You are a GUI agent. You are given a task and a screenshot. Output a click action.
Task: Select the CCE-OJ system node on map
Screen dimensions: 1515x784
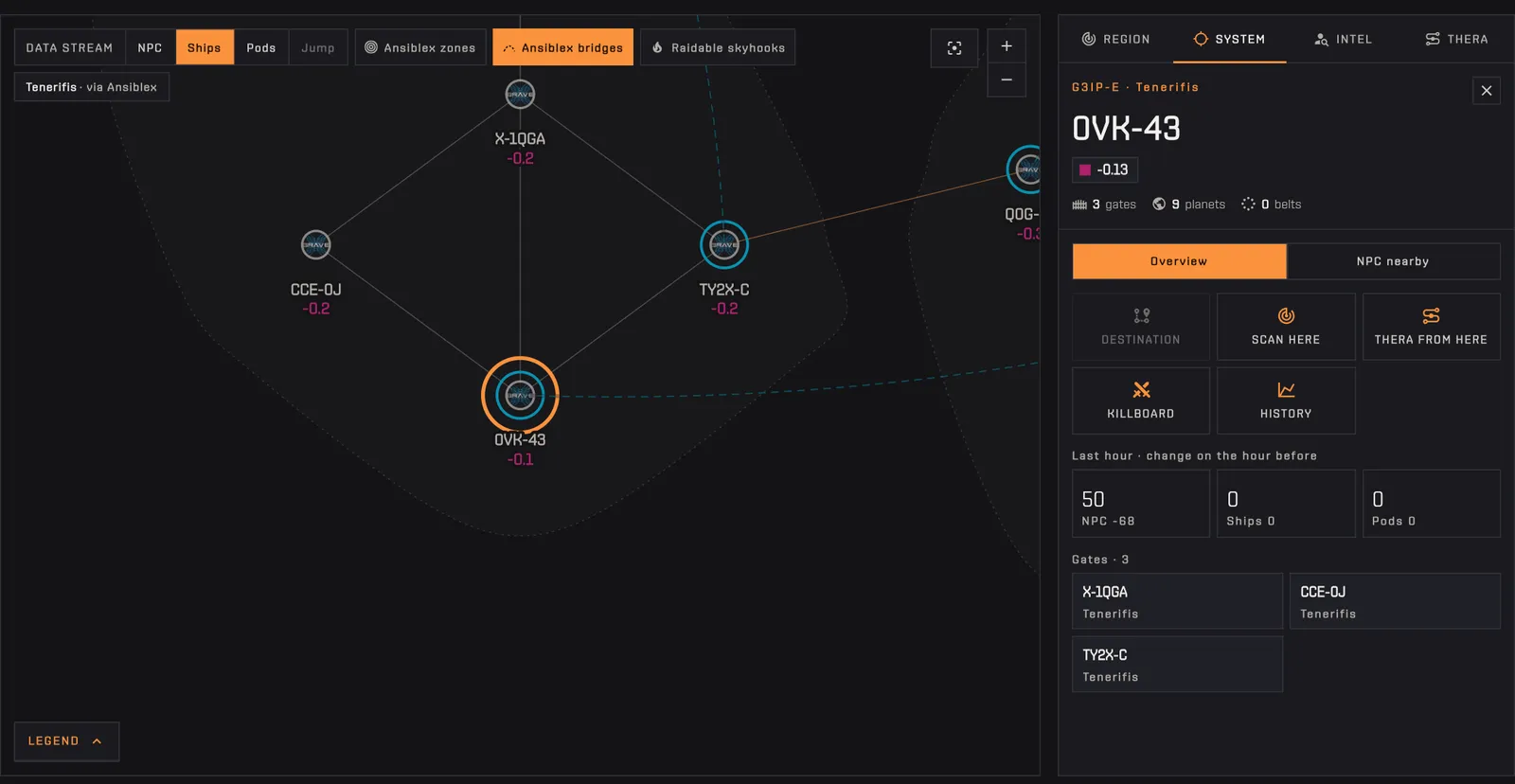316,244
